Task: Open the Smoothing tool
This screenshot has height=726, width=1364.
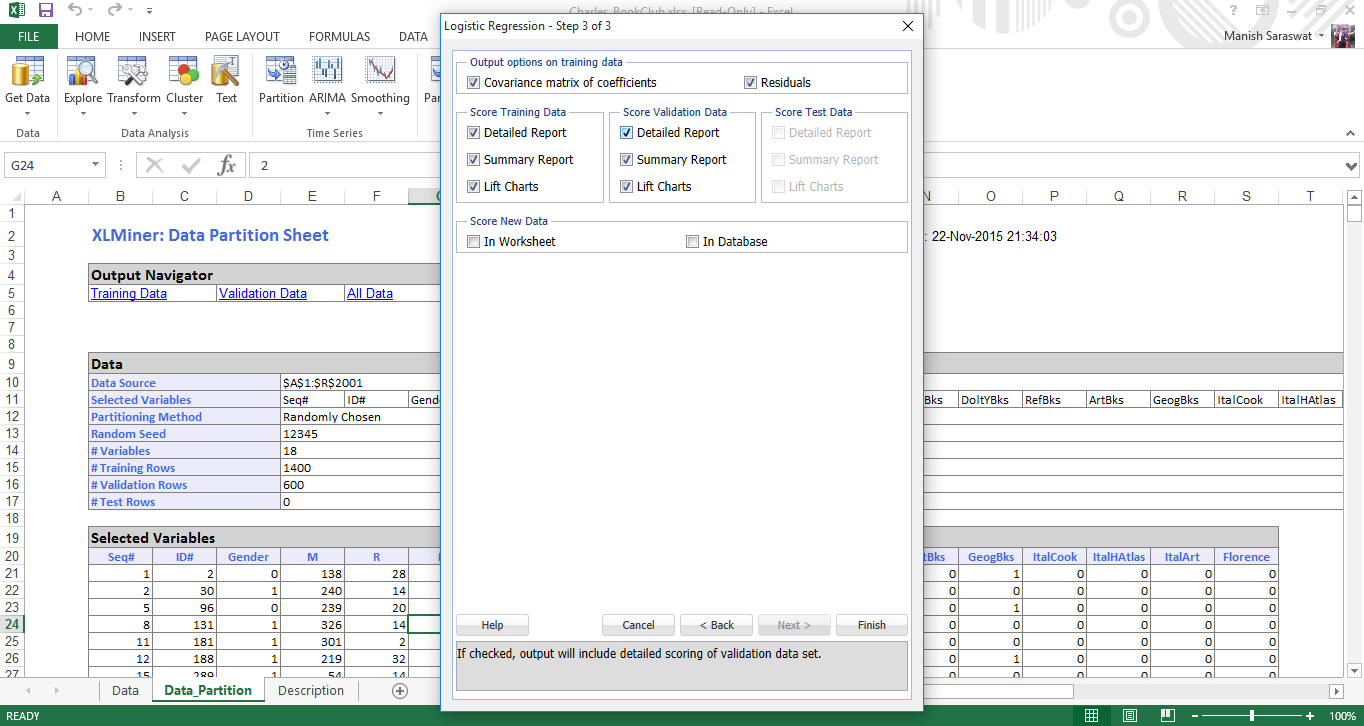Action: (x=380, y=75)
